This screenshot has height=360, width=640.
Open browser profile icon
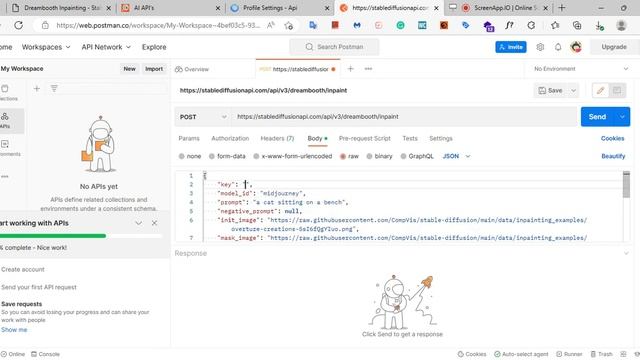pos(621,25)
